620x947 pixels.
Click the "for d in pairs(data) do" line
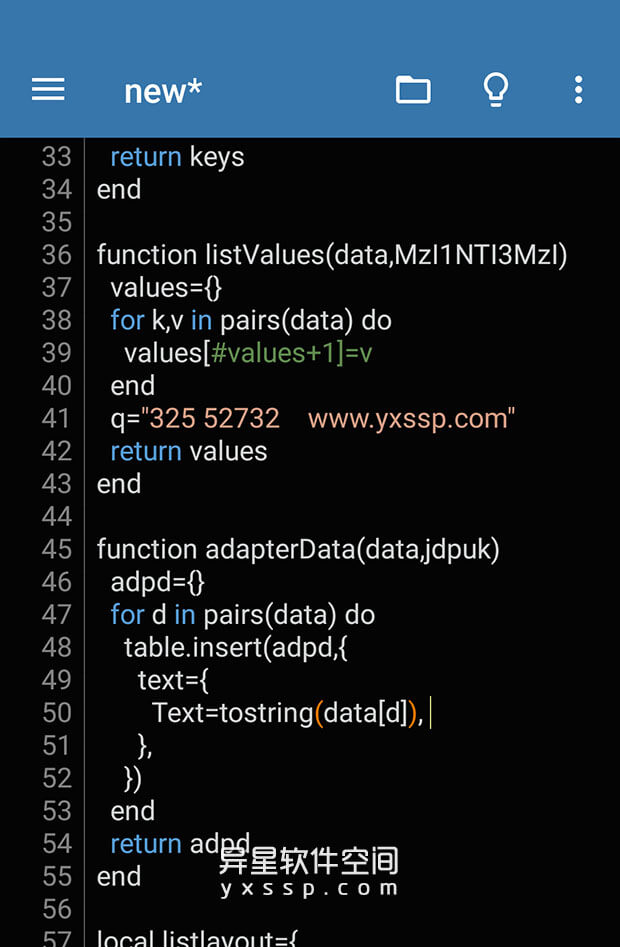tap(242, 615)
